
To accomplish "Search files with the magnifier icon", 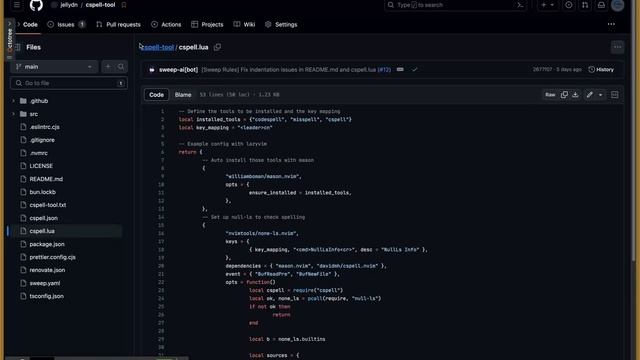I will click(x=121, y=67).
